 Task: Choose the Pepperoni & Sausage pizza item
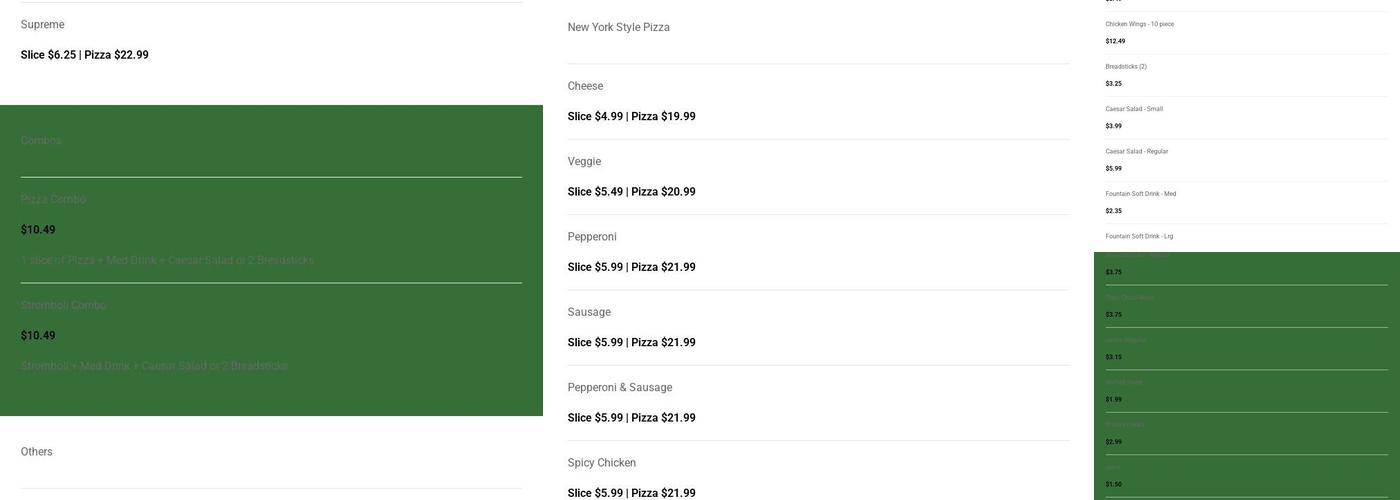[619, 388]
